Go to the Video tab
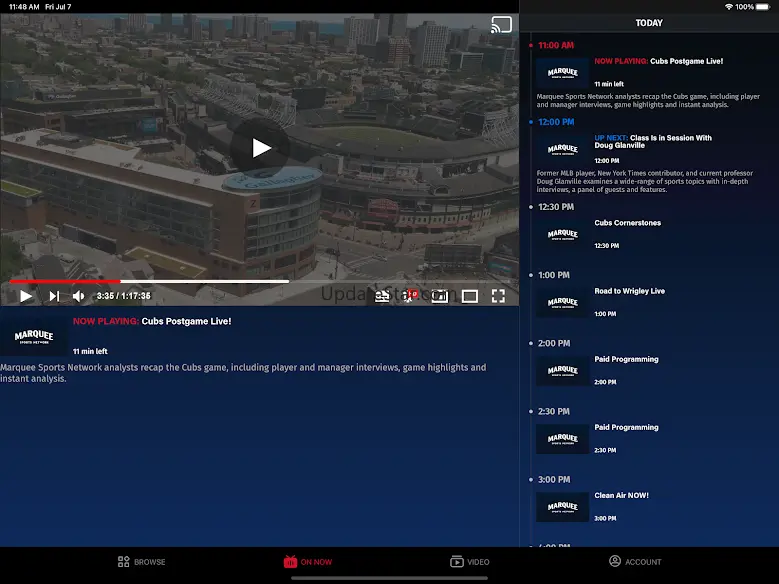This screenshot has width=779, height=584. point(469,562)
